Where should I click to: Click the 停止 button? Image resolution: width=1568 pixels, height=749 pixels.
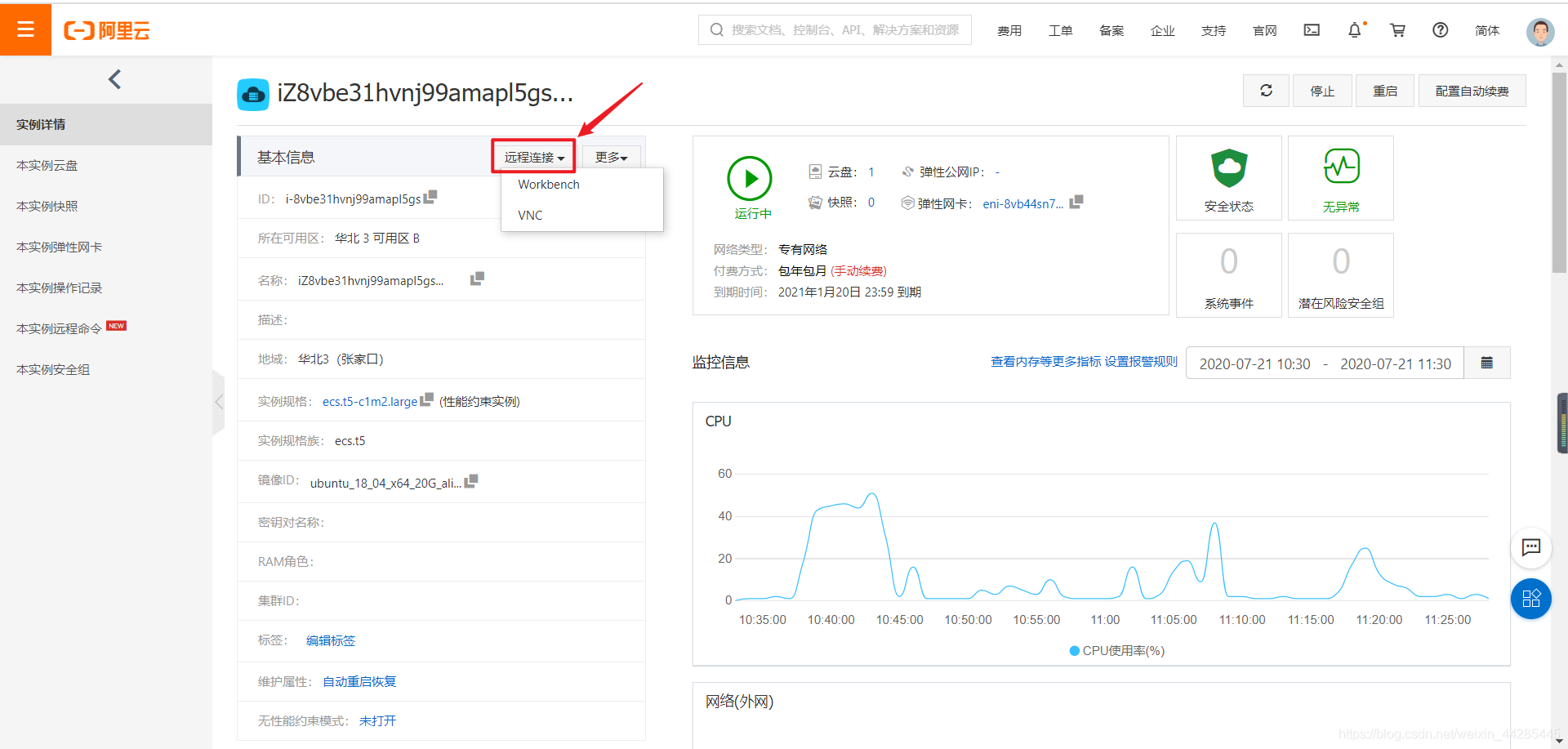click(1322, 91)
